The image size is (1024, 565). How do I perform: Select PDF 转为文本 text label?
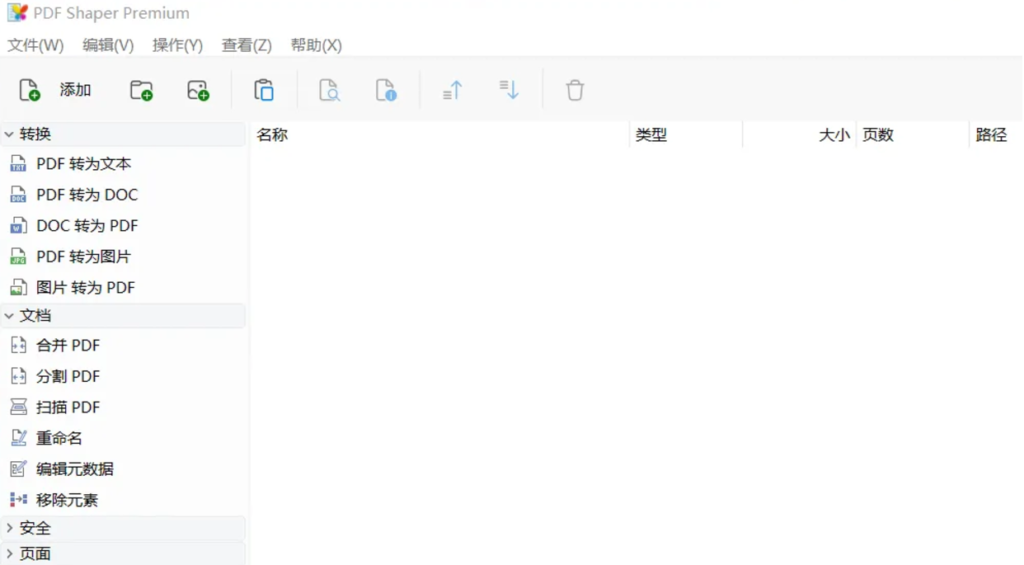point(84,164)
